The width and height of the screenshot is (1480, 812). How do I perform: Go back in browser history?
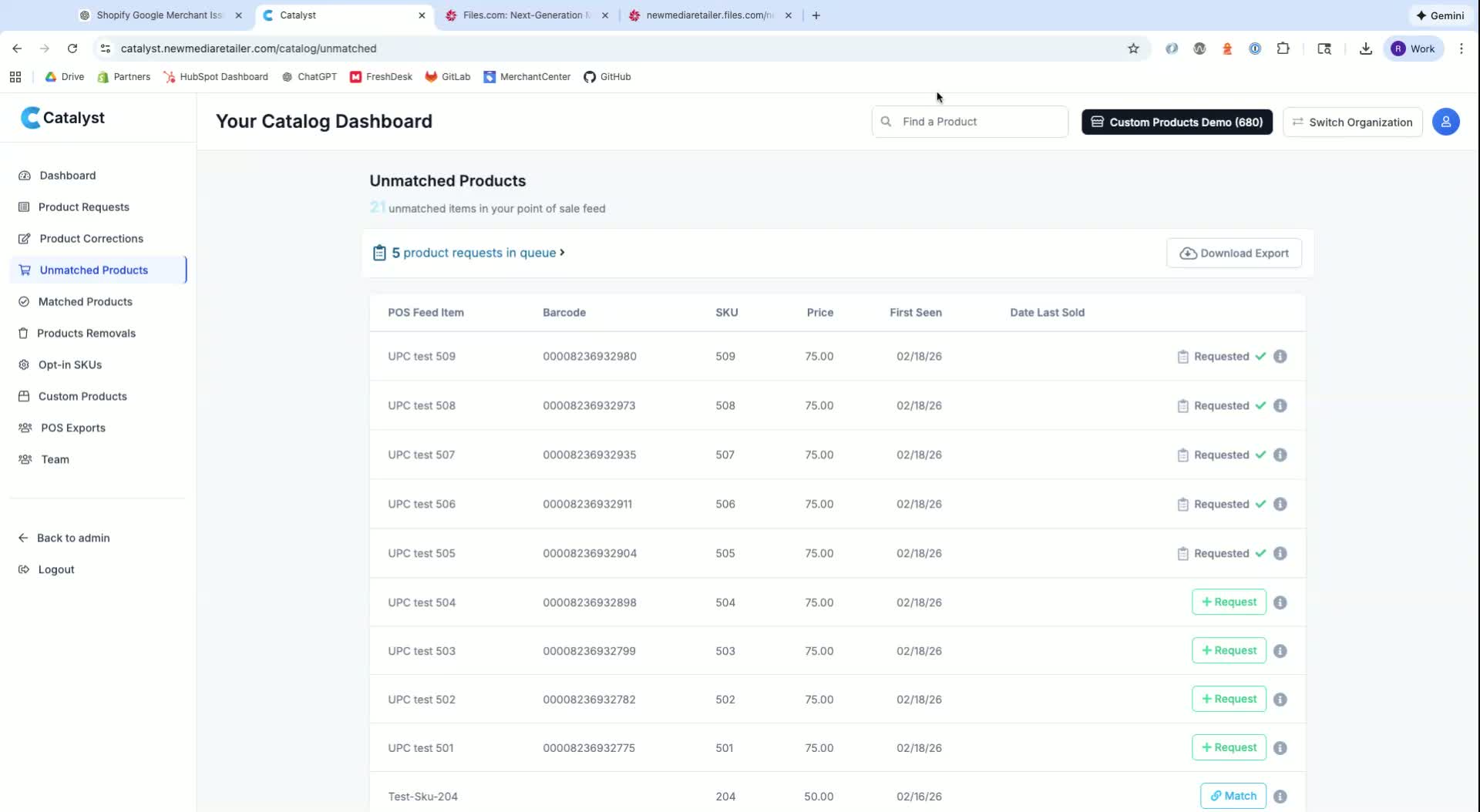pyautogui.click(x=17, y=49)
